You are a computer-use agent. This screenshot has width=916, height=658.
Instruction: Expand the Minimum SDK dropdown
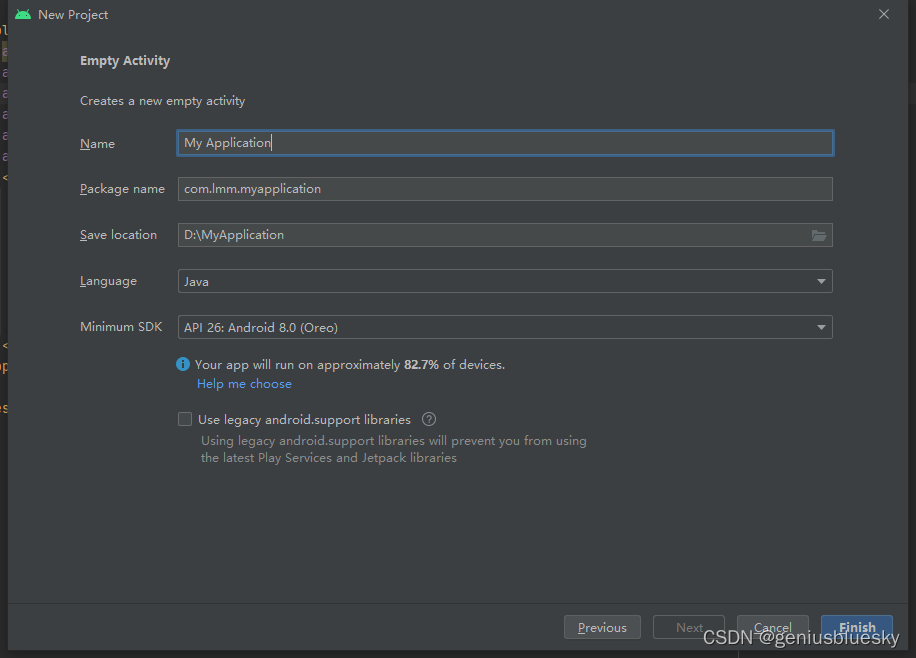505,327
